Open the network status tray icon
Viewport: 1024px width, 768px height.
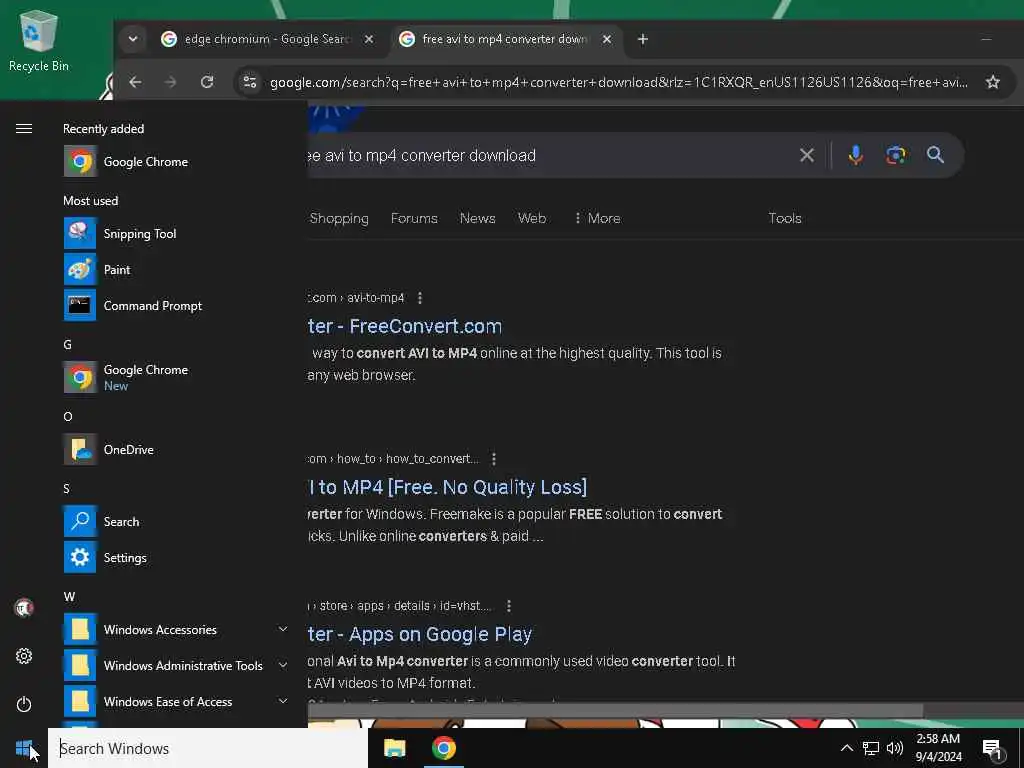(x=871, y=748)
